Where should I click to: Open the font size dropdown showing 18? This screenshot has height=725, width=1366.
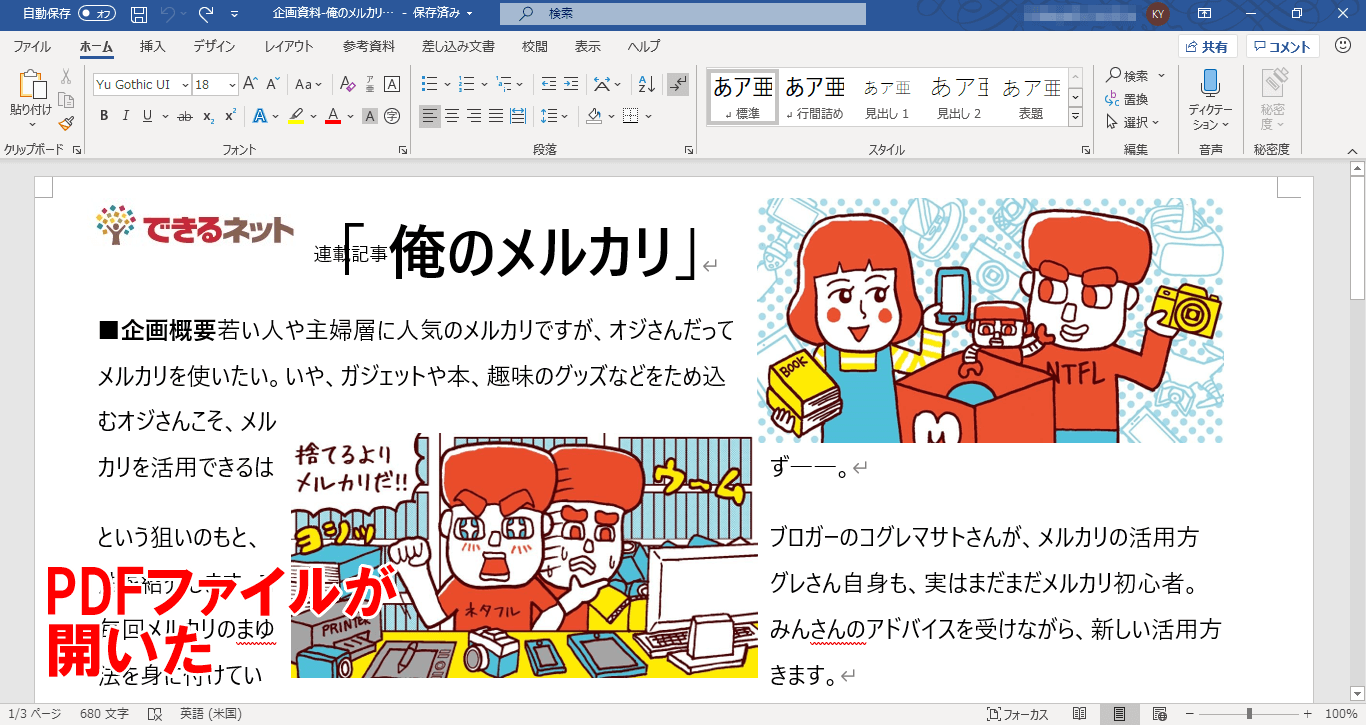pyautogui.click(x=233, y=84)
